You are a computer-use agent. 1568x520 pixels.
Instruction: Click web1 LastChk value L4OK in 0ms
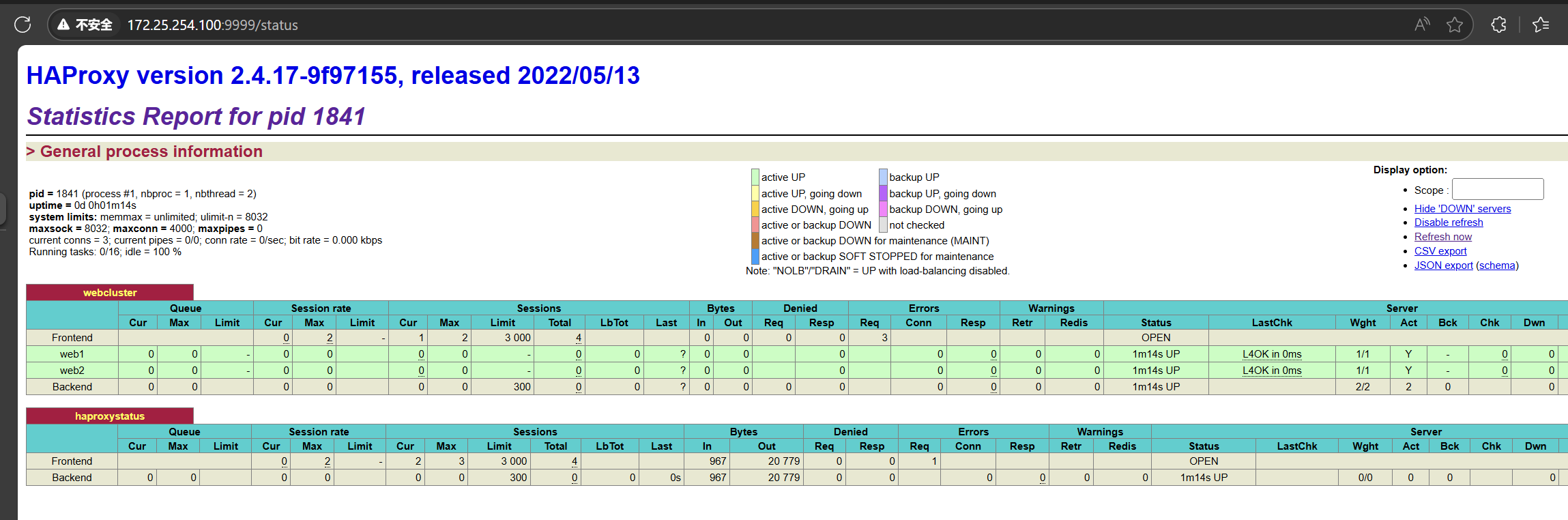pyautogui.click(x=1272, y=353)
